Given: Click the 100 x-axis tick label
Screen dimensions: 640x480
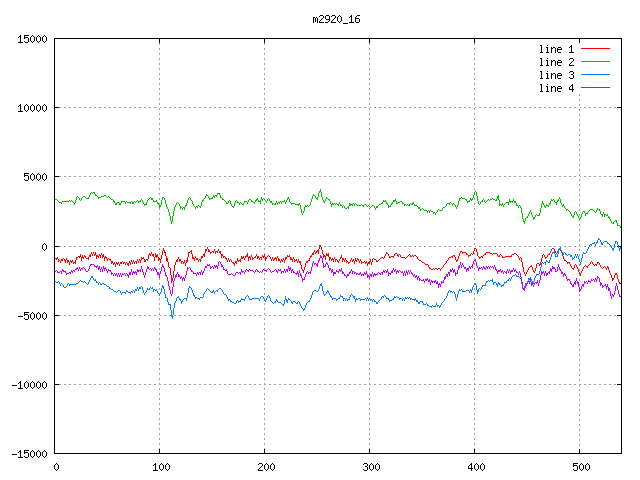Looking at the screenshot, I should coord(160,467).
